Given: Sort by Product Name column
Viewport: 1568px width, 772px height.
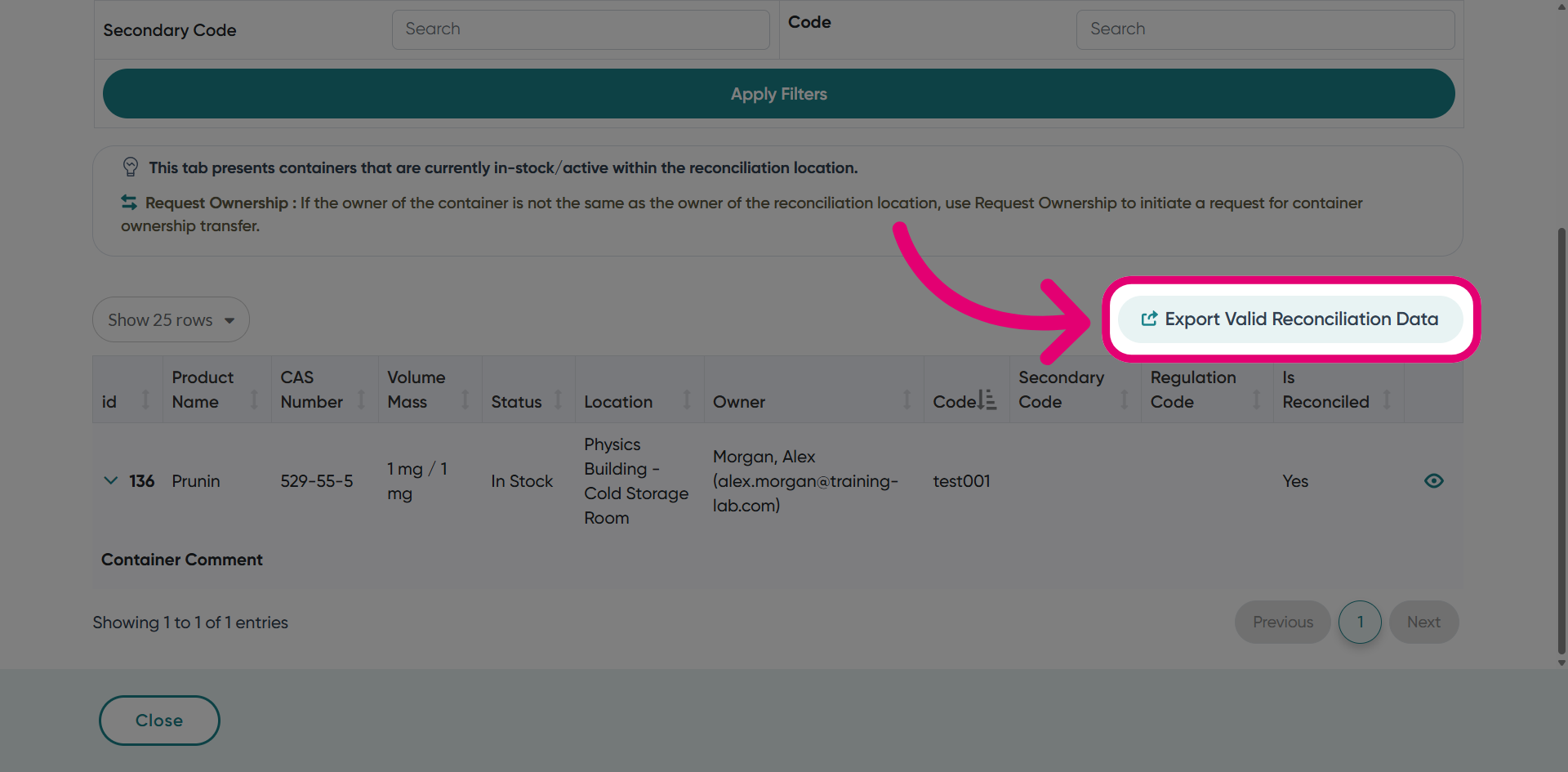Looking at the screenshot, I should coord(254,399).
